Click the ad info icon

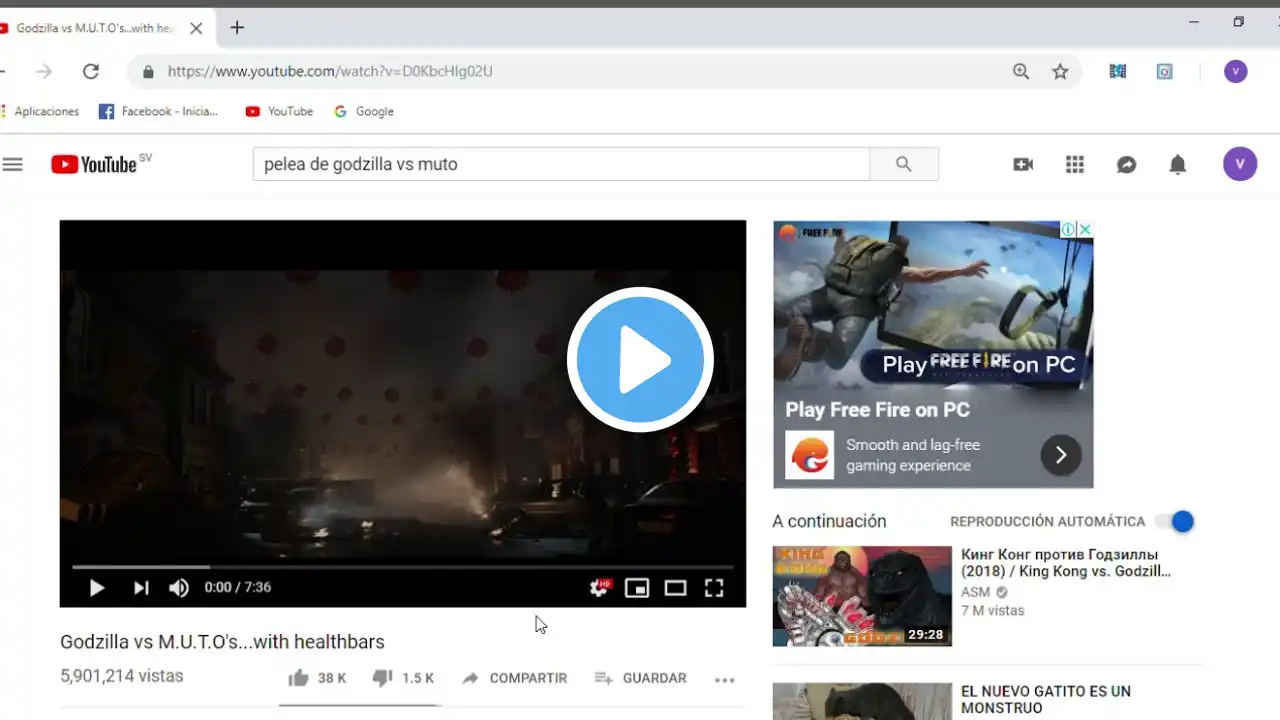tap(1069, 229)
